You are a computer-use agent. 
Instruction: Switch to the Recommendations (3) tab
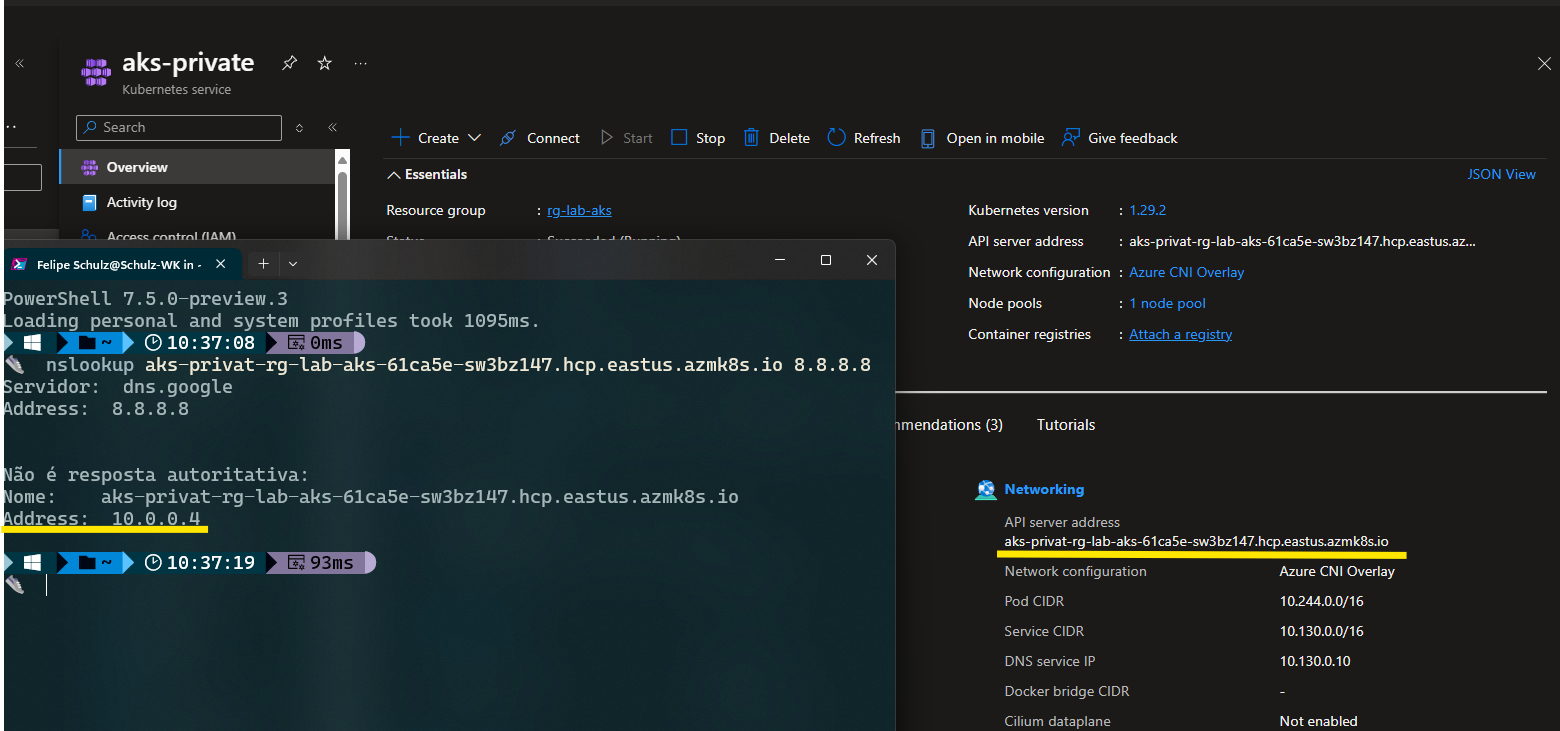click(949, 425)
